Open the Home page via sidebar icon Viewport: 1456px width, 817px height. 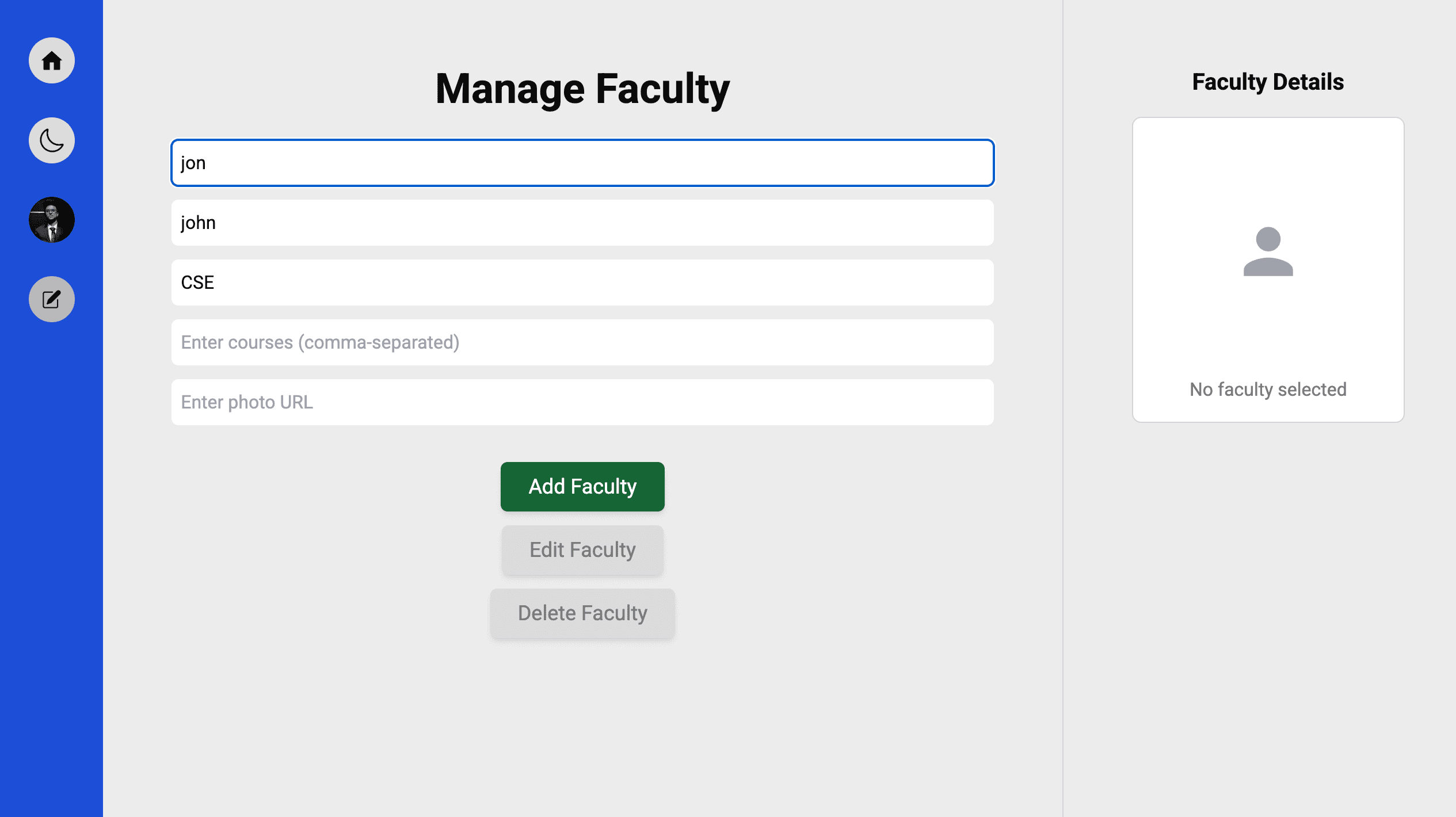(x=51, y=60)
